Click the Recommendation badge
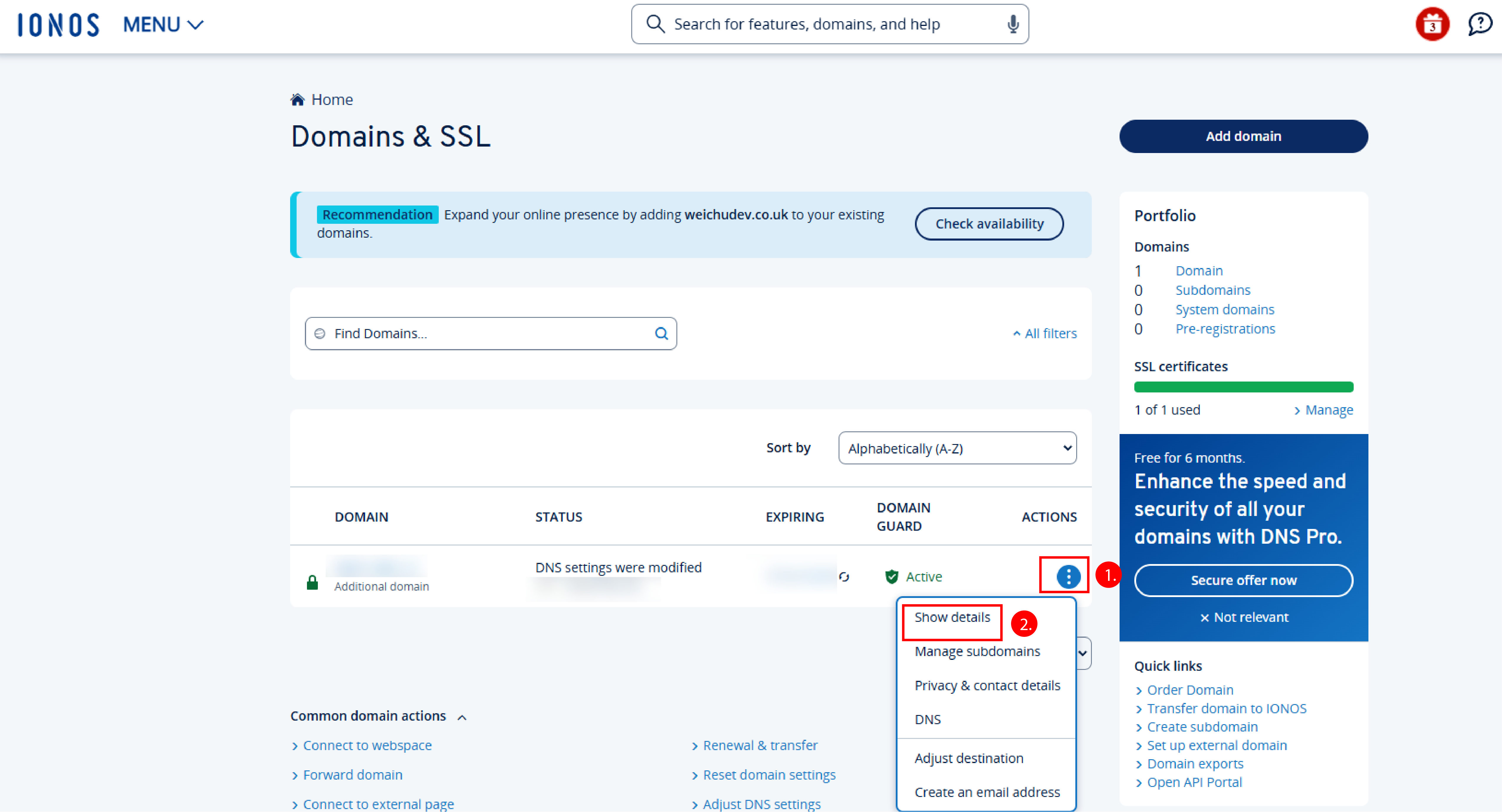1502x812 pixels. click(377, 215)
